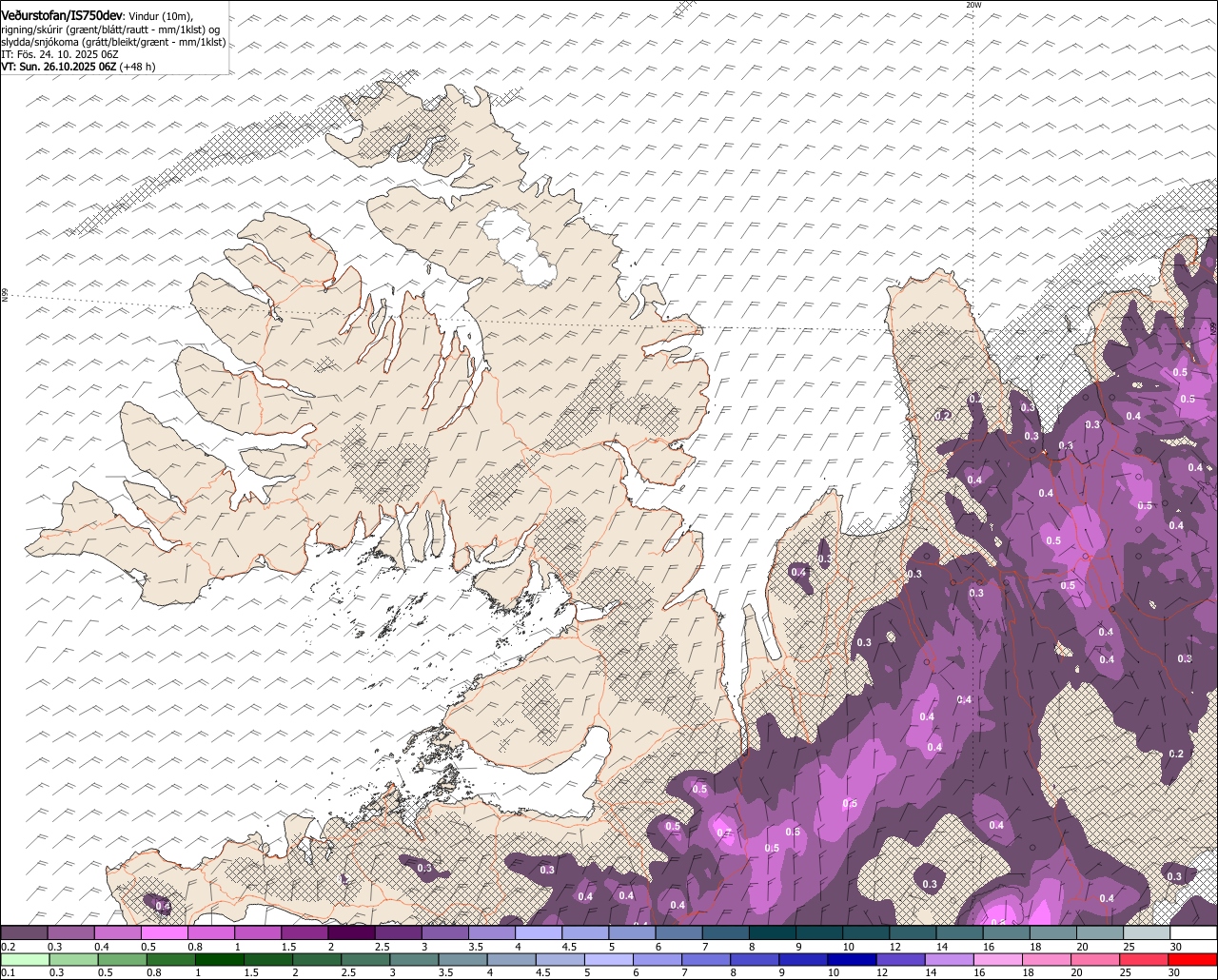Click the '30' label in lower legend row

tap(1174, 972)
